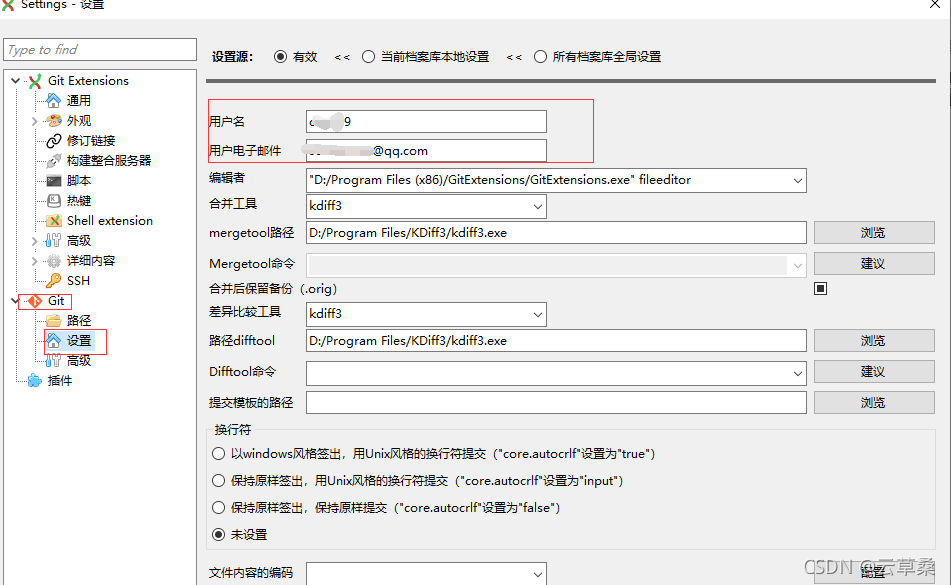
Task: Select autocrlf true Windows-style checkout option
Action: coord(218,453)
